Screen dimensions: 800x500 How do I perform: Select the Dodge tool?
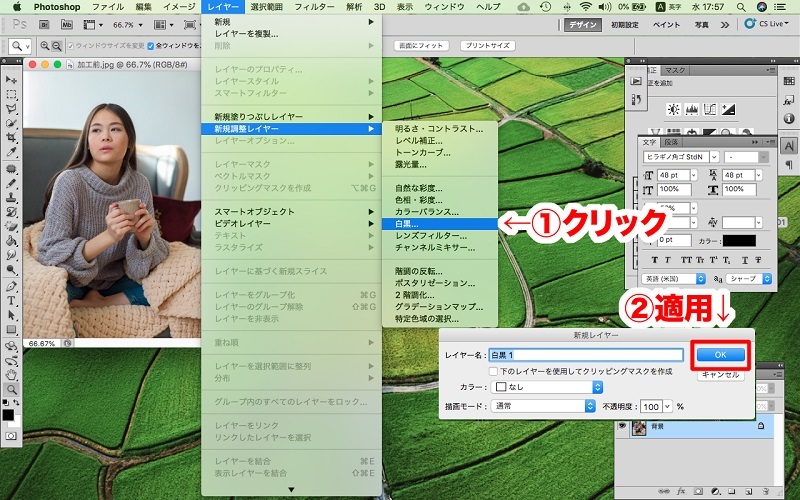11,269
